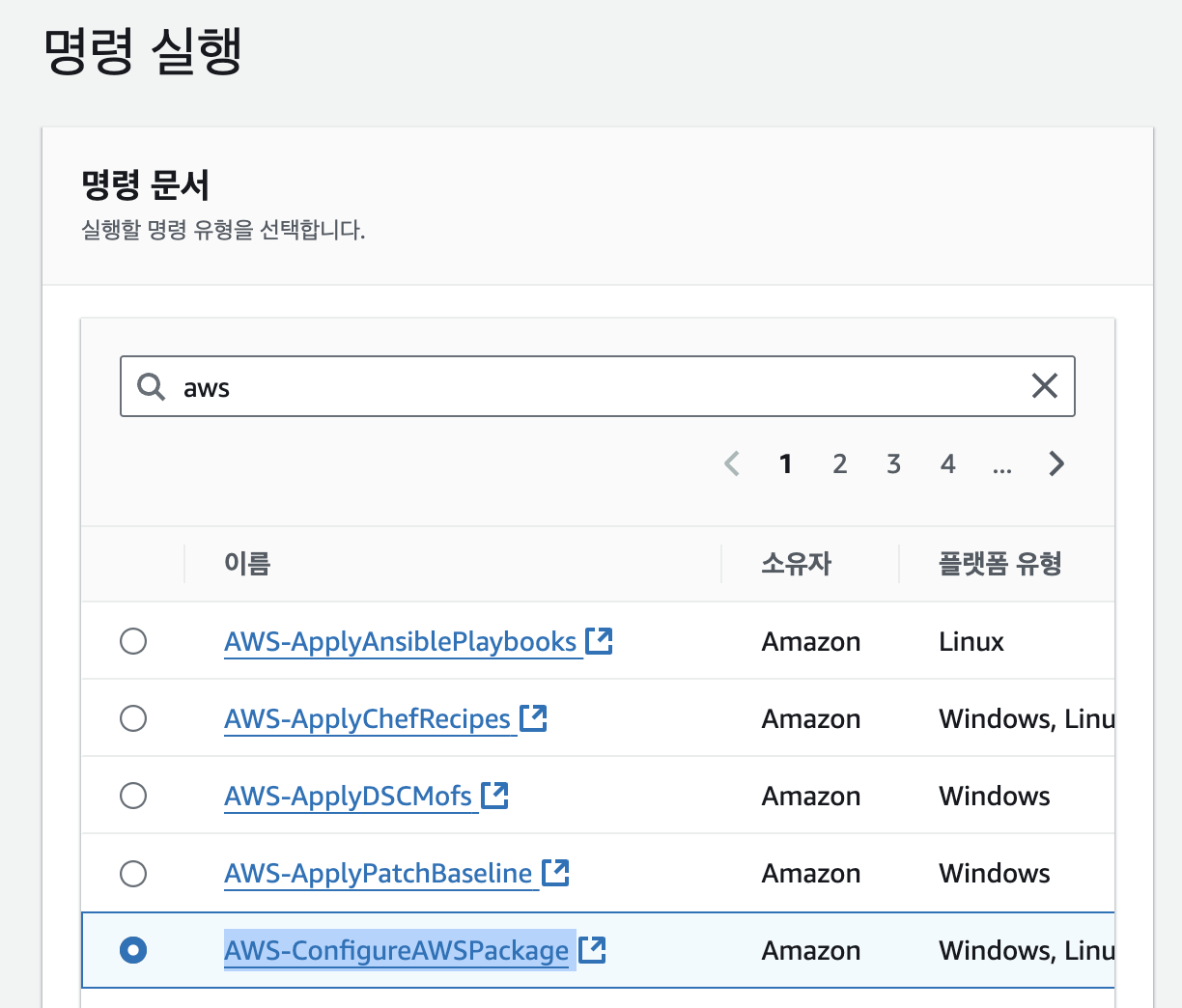
Task: Open AWS-ApplyDSCMofs document link
Action: point(348,797)
